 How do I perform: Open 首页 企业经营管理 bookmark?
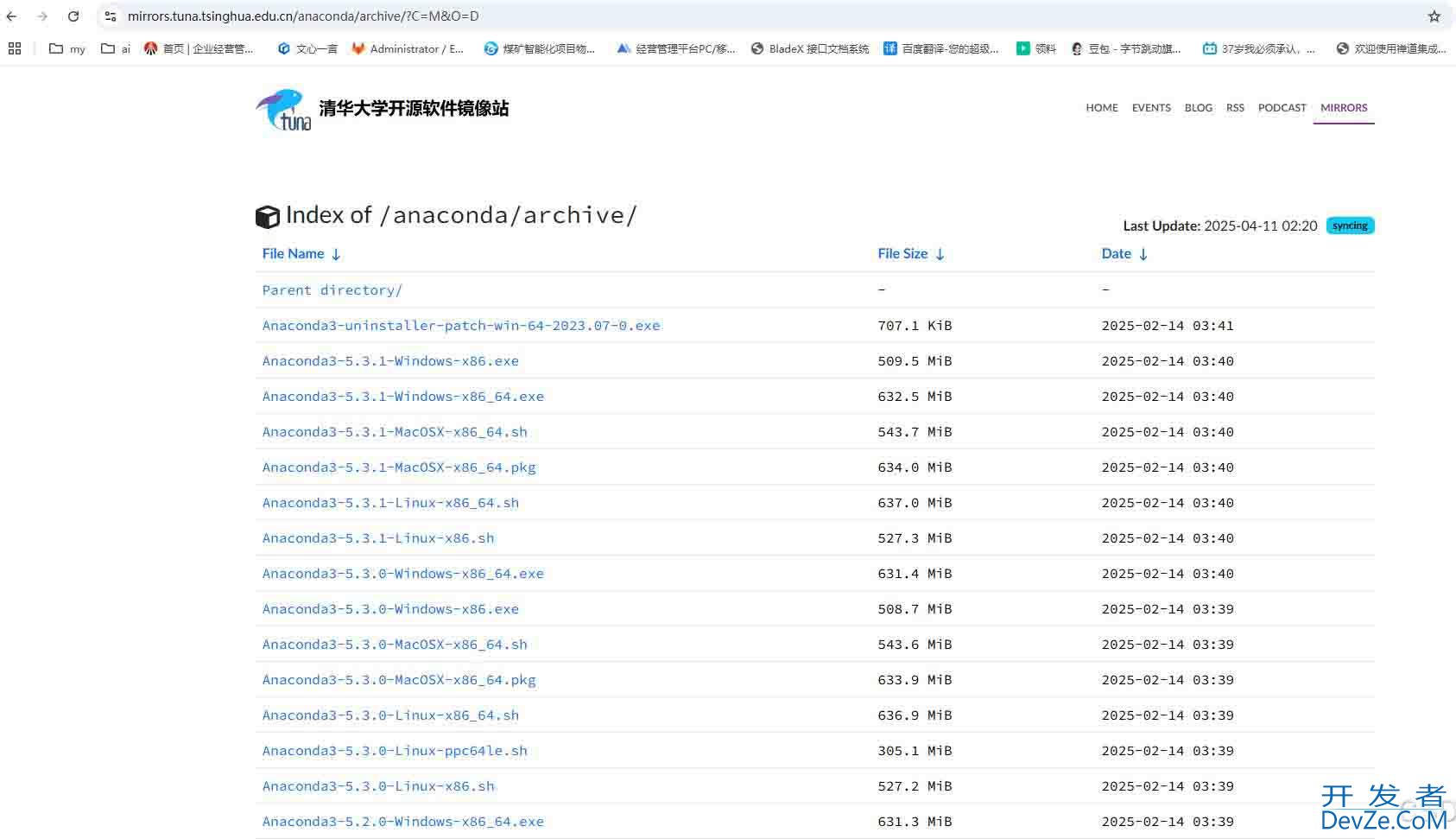pos(199,48)
